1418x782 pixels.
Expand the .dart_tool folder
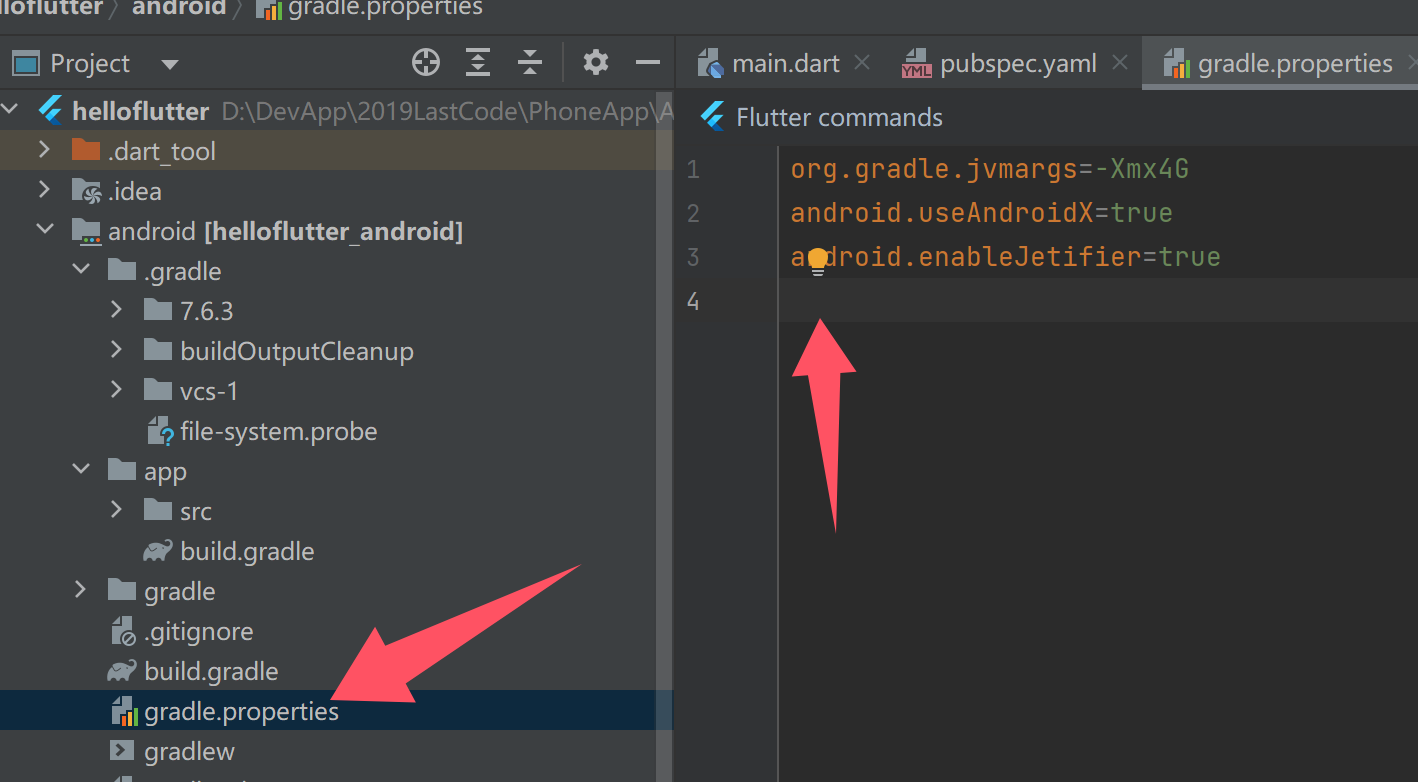tap(43, 150)
